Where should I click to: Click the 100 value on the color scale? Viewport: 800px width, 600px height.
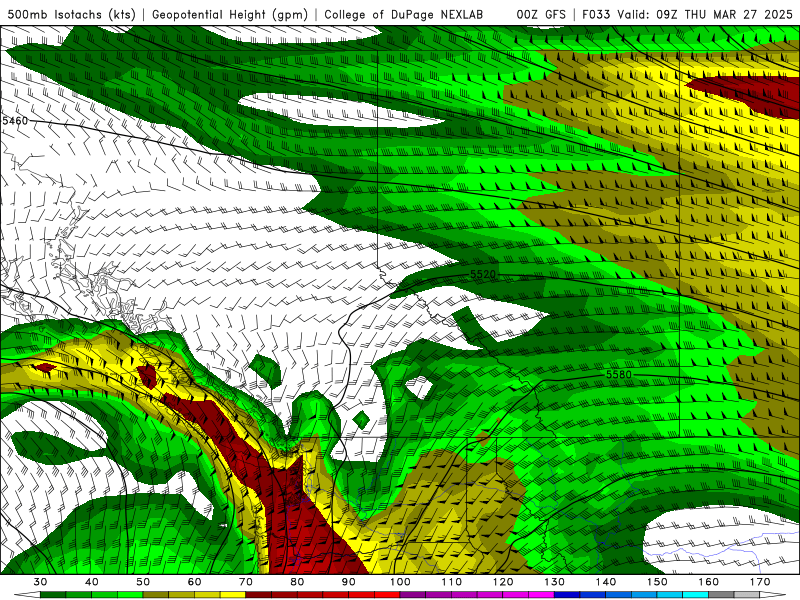coord(401,582)
